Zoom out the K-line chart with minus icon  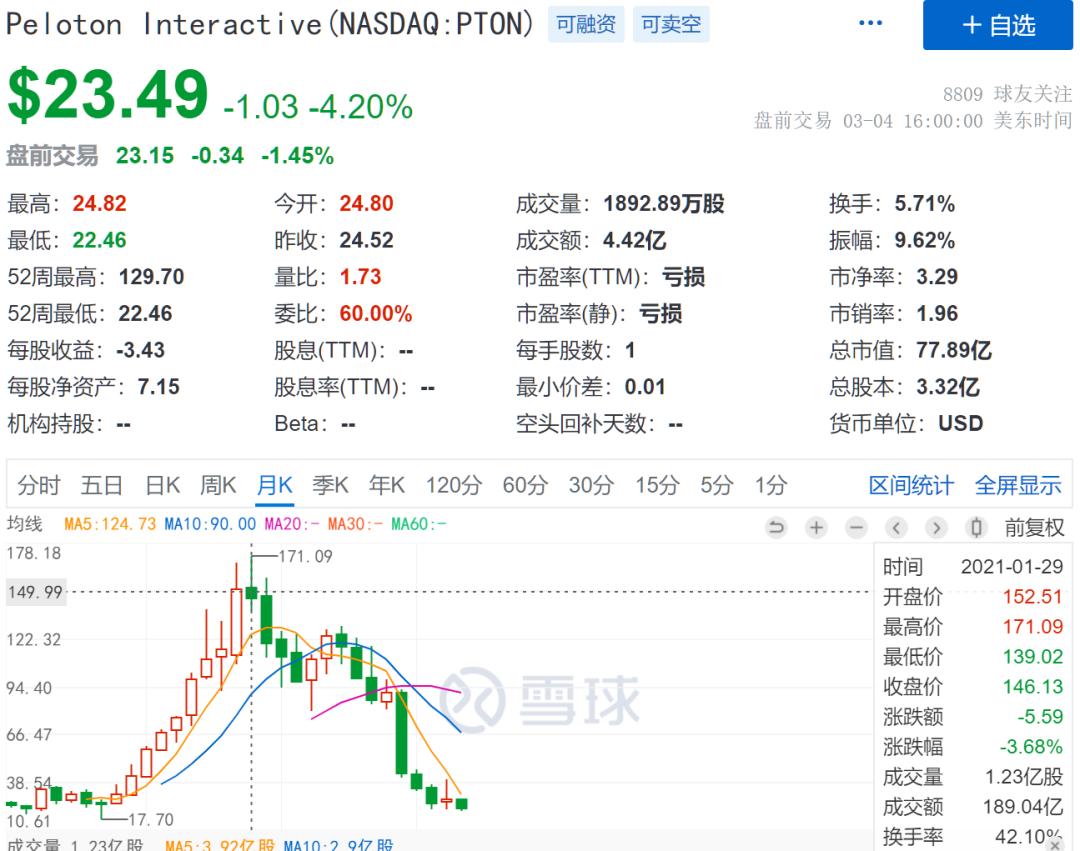coord(856,528)
